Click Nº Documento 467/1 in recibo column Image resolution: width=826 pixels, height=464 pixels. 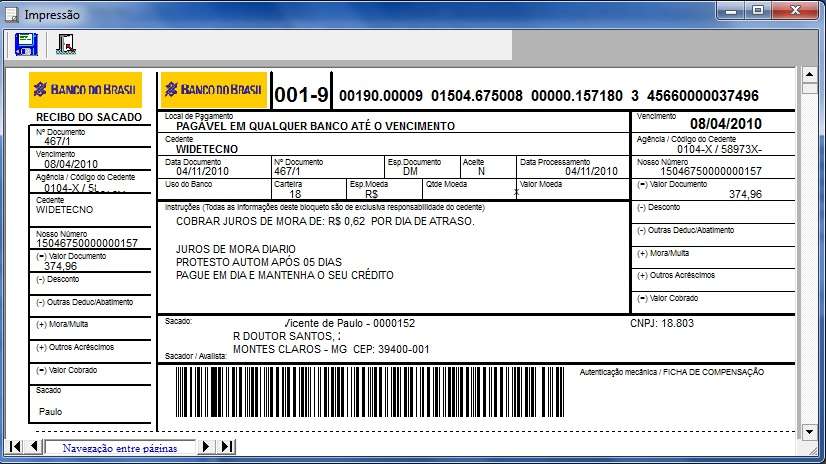point(57,141)
